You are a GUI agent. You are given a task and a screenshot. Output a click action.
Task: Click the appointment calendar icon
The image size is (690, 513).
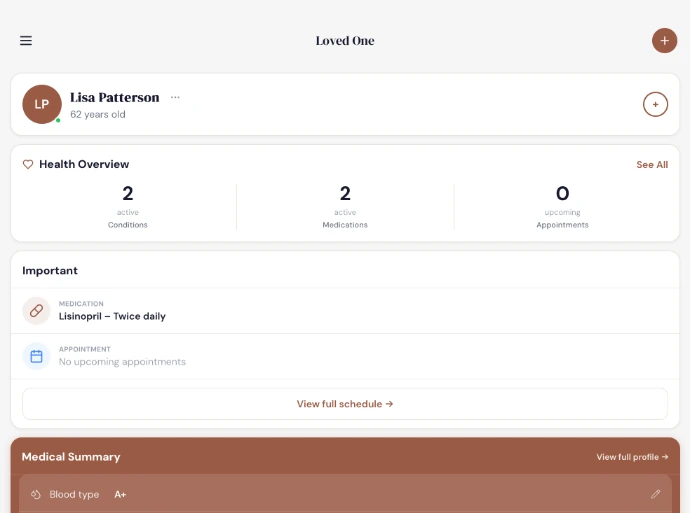(37, 356)
